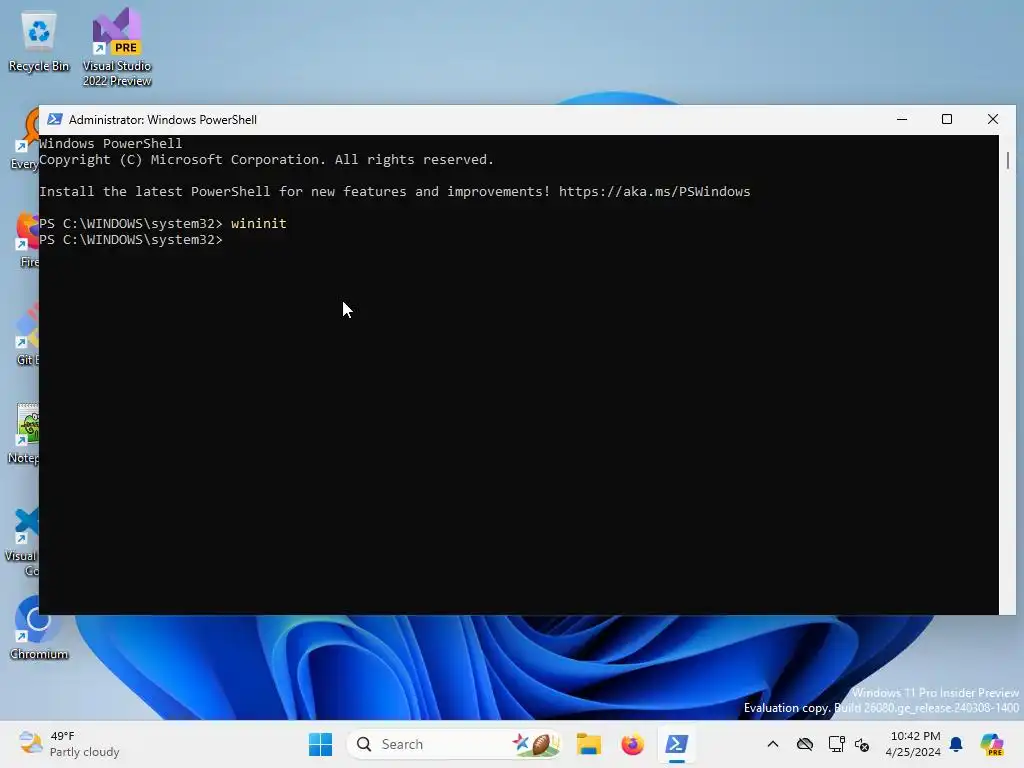1024x768 pixels.
Task: Maximize the PowerShell window
Action: 947,120
